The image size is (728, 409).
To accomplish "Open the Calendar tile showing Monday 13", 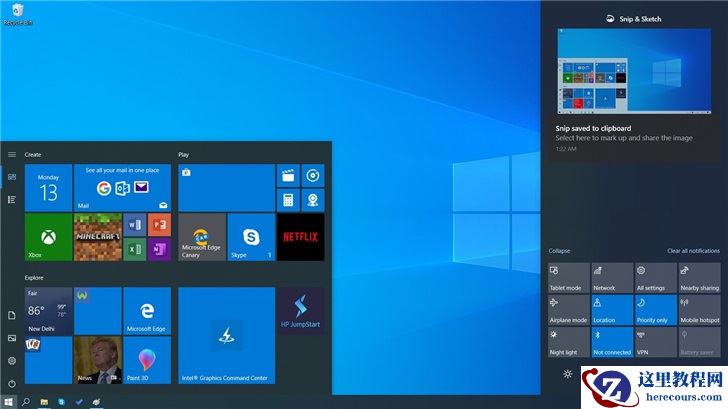I will click(x=48, y=188).
